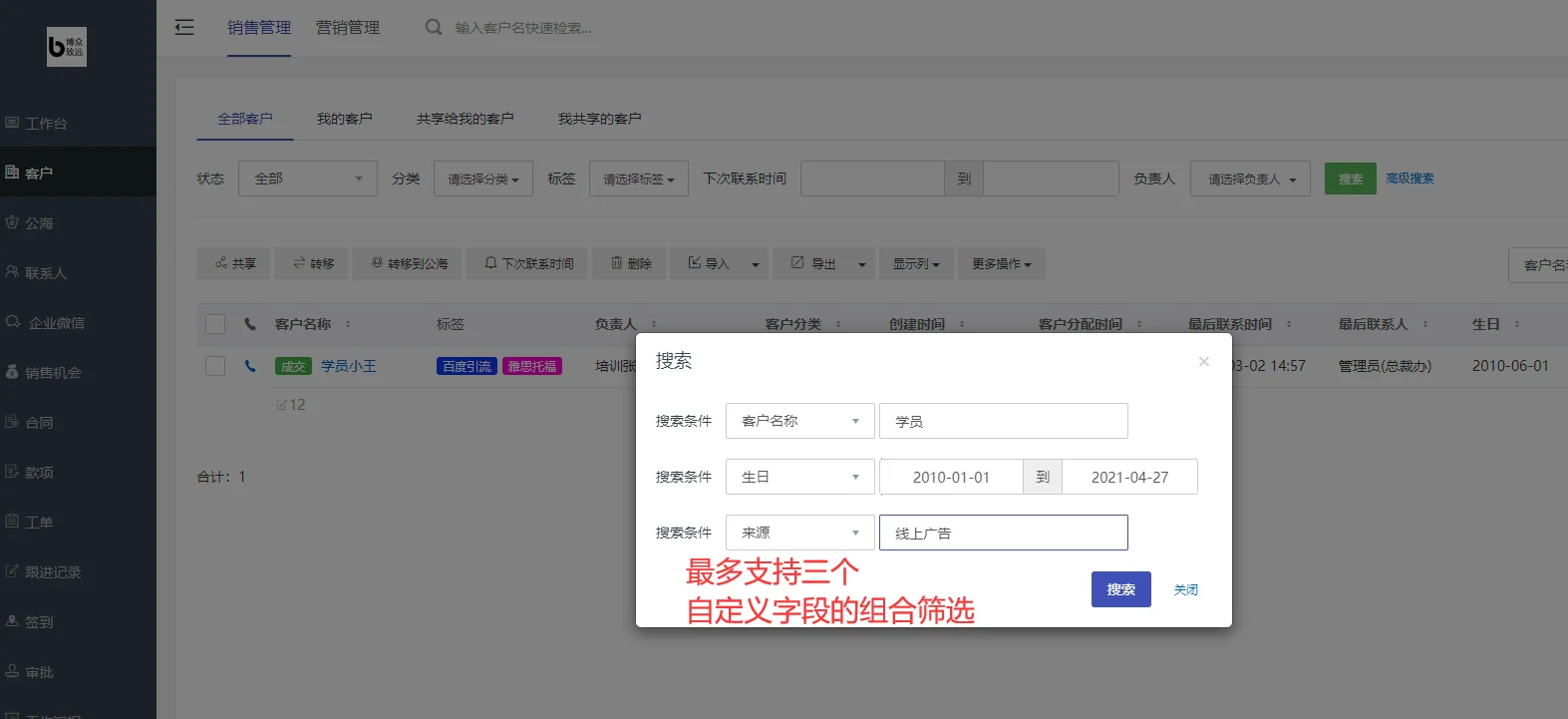Select the 我共享的客户 tab

(600, 119)
